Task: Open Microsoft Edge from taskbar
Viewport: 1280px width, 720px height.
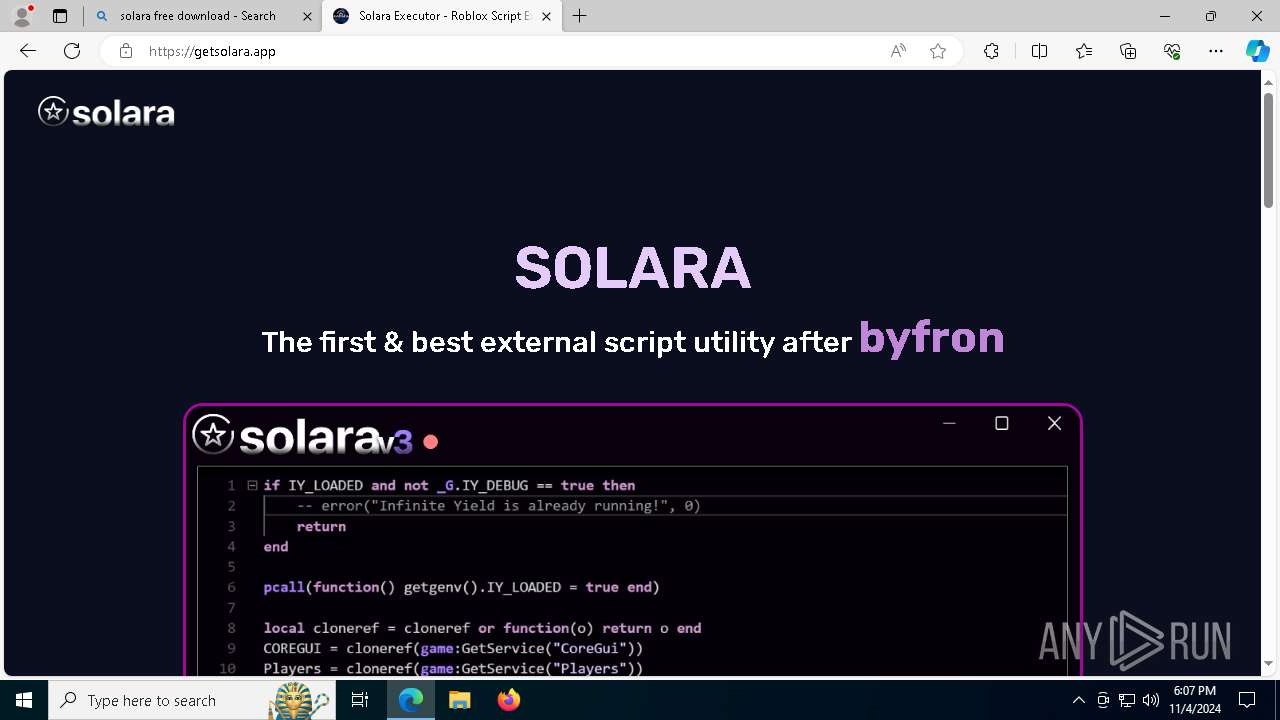Action: 411,700
